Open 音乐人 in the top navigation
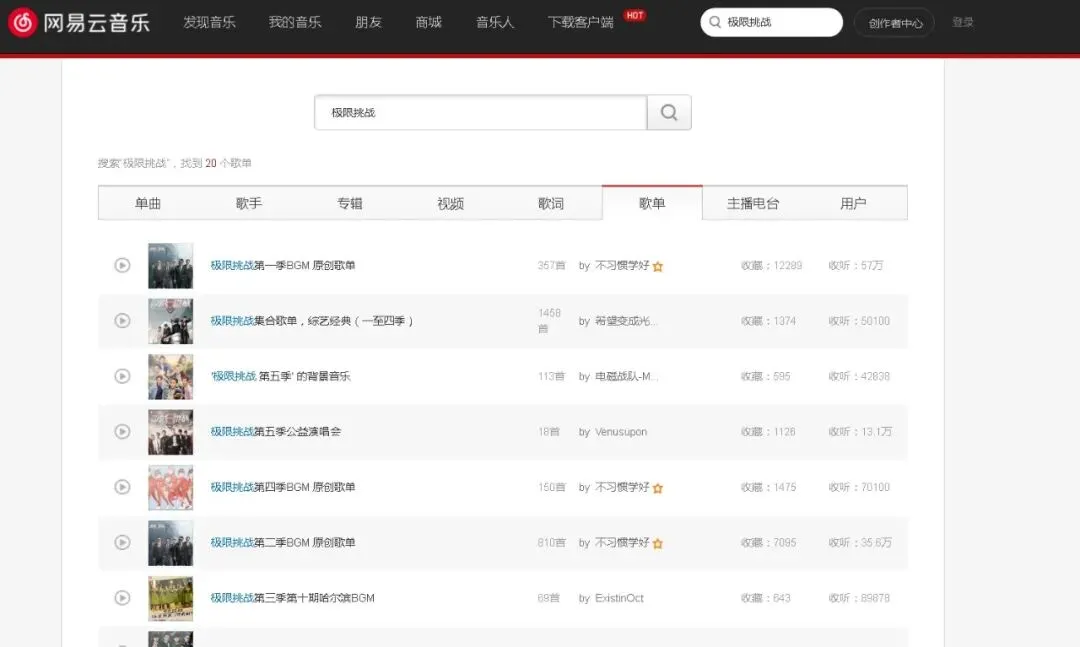 pos(495,22)
